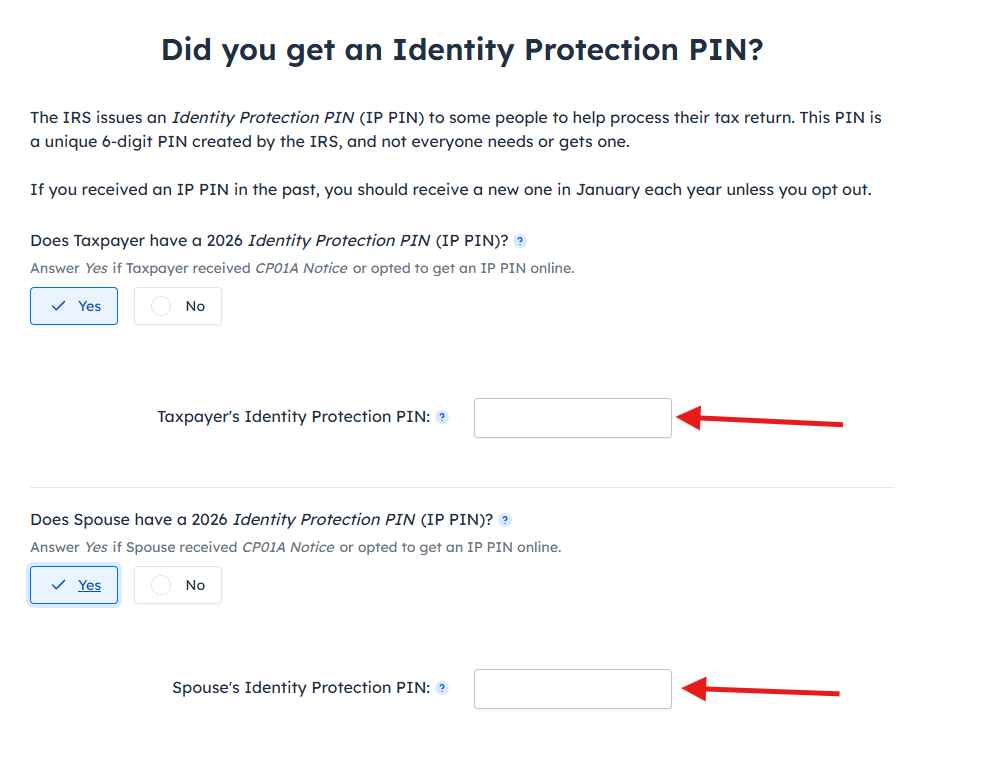Open help icon next to Spouse's PIN label

(x=442, y=688)
